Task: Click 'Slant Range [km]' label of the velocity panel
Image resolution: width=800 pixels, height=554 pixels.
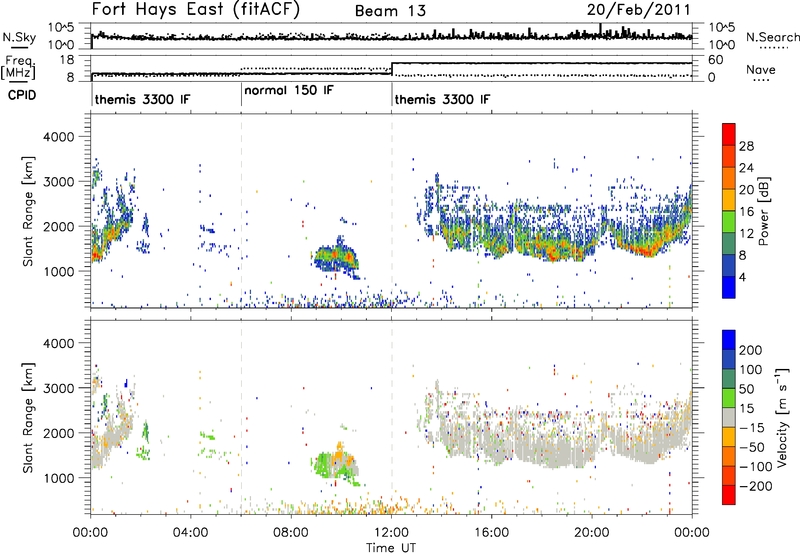Action: coord(29,417)
